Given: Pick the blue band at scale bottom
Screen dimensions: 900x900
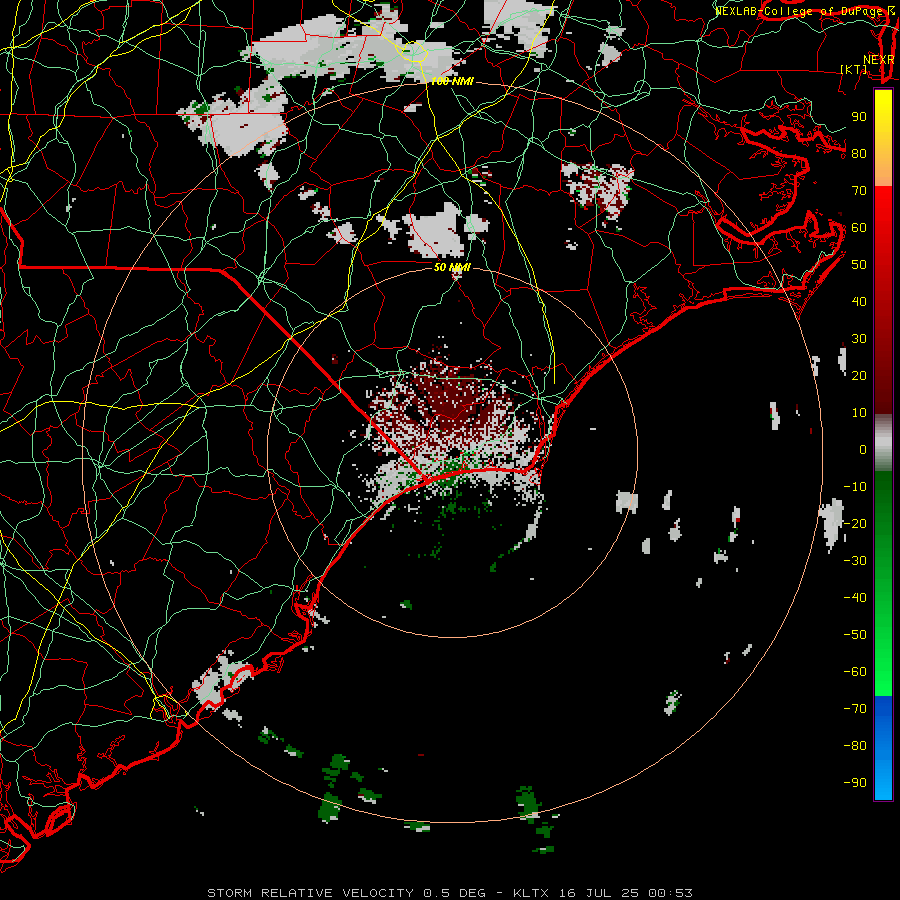Looking at the screenshot, I should [883, 748].
